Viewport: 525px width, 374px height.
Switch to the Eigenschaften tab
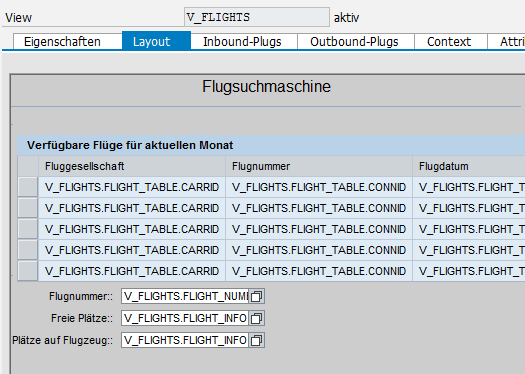pyautogui.click(x=62, y=42)
